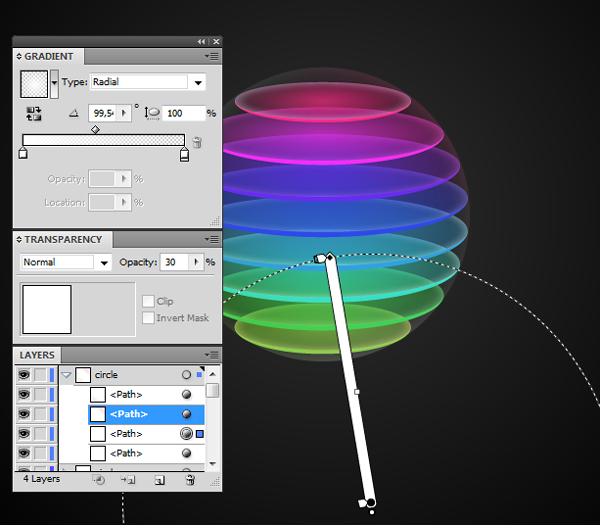Click the target circle of third Path row
Viewport: 600px width, 525px height.
186,434
